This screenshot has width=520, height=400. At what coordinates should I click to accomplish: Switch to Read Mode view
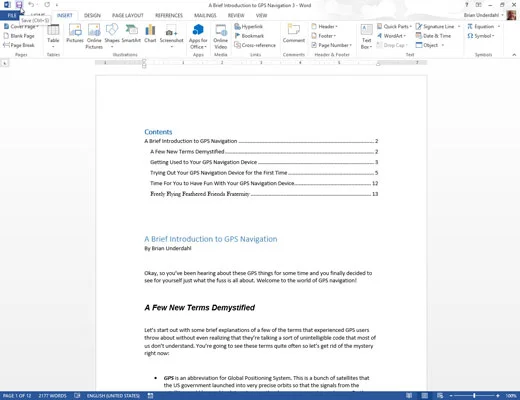[x=409, y=396]
